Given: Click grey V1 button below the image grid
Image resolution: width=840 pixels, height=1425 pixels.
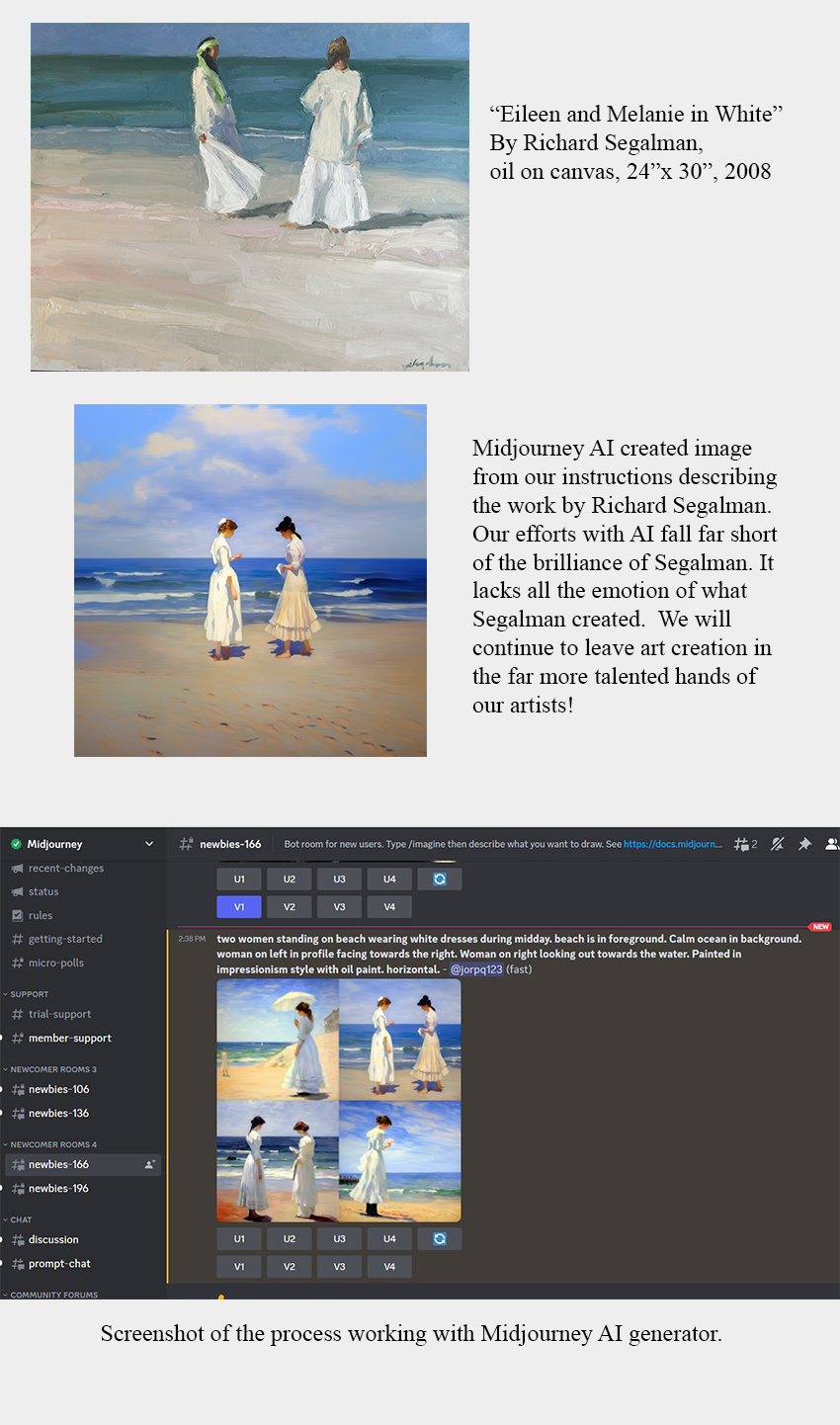Looking at the screenshot, I should click(x=239, y=1266).
